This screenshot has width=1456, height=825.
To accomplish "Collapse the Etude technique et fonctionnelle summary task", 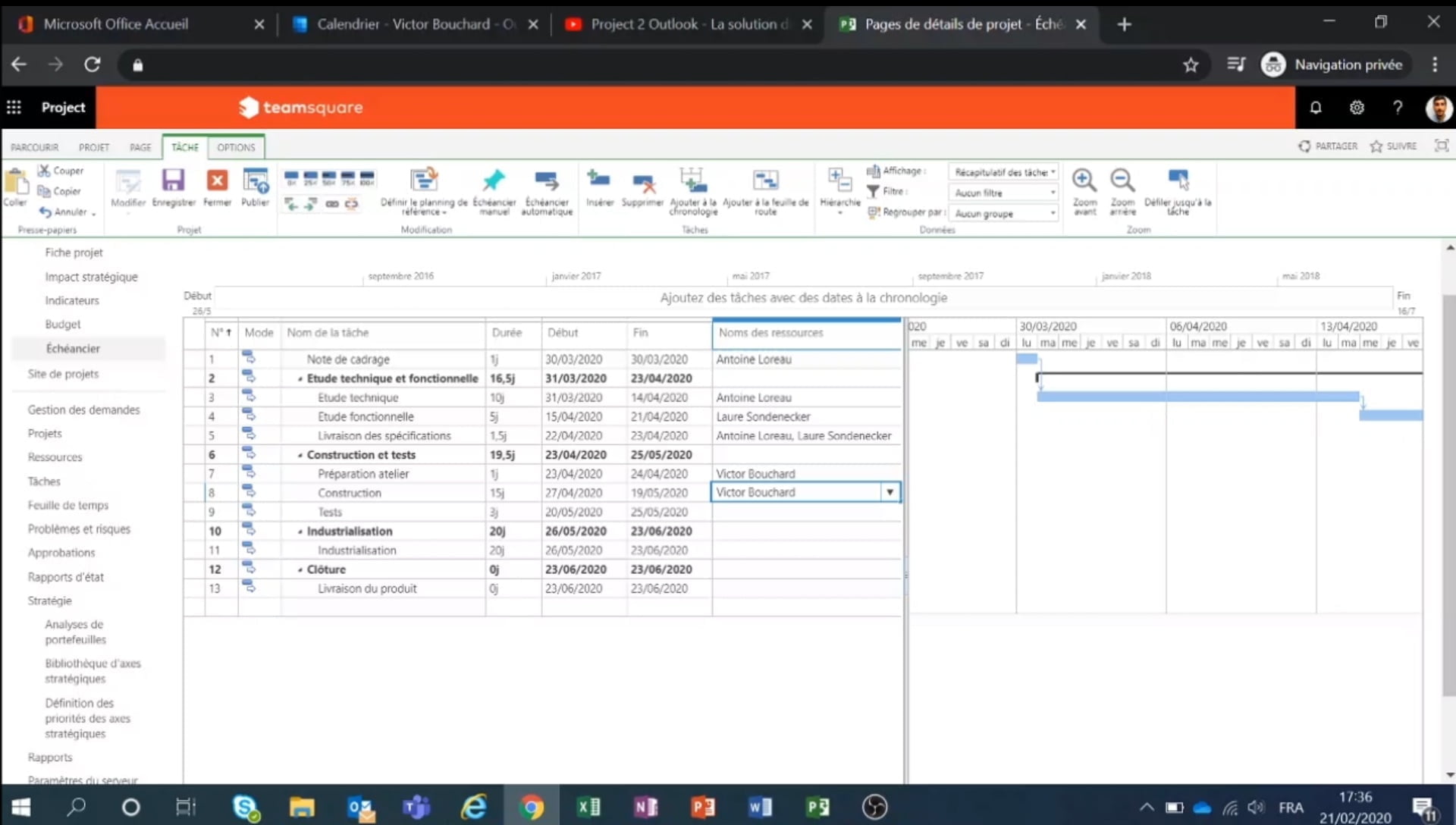I will tap(300, 379).
